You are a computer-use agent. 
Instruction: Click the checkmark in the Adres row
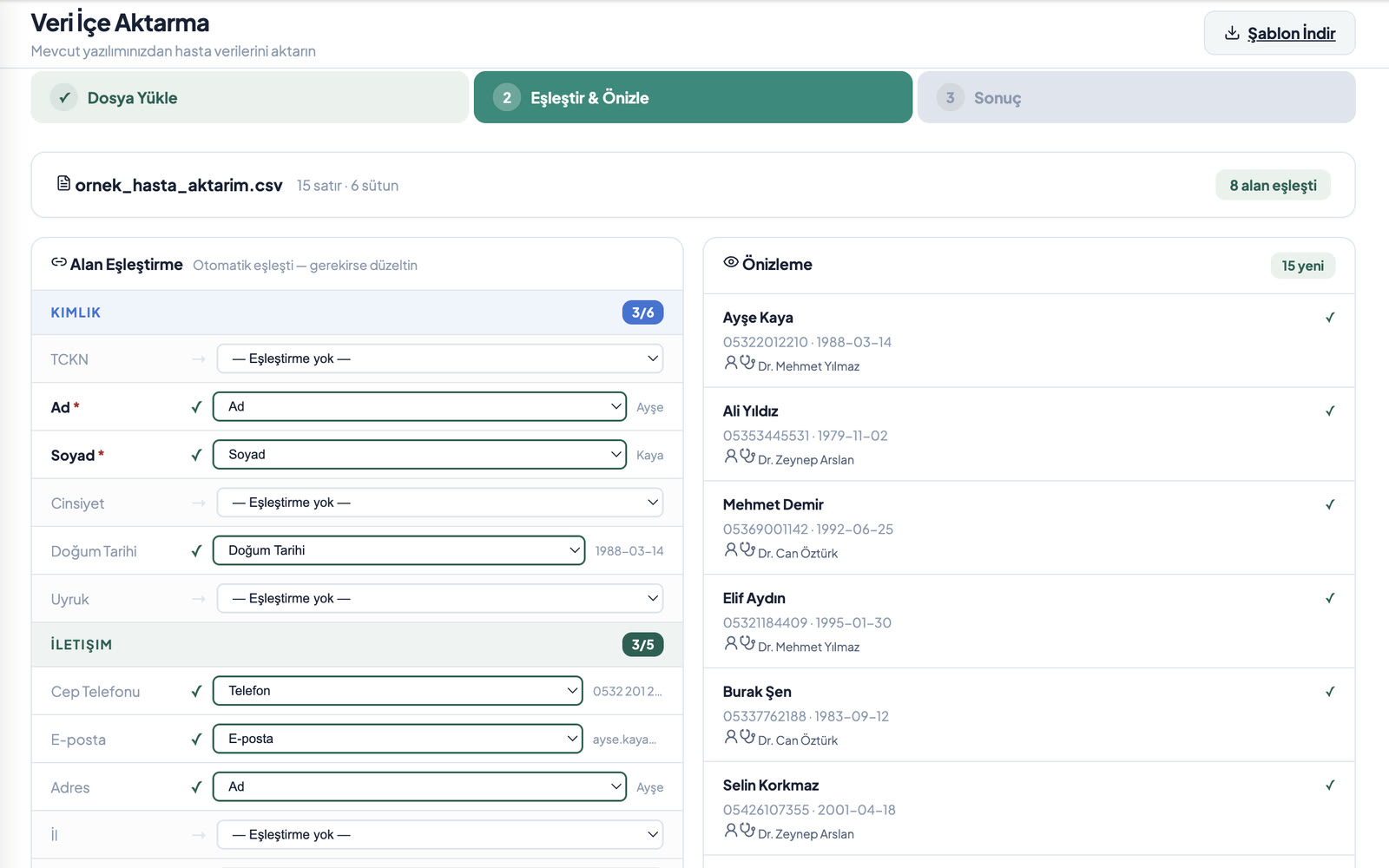click(x=196, y=787)
